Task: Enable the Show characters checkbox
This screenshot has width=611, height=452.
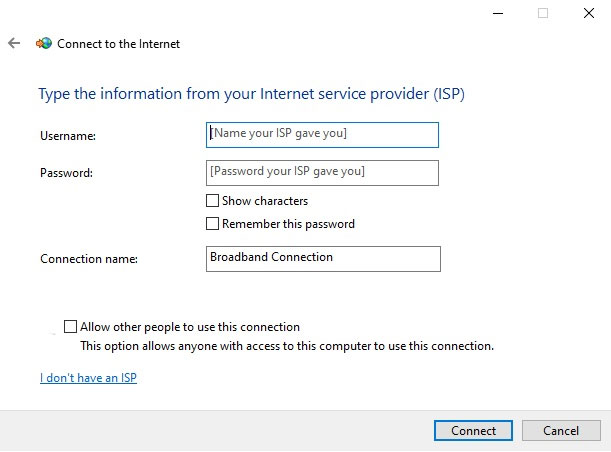Action: [212, 201]
